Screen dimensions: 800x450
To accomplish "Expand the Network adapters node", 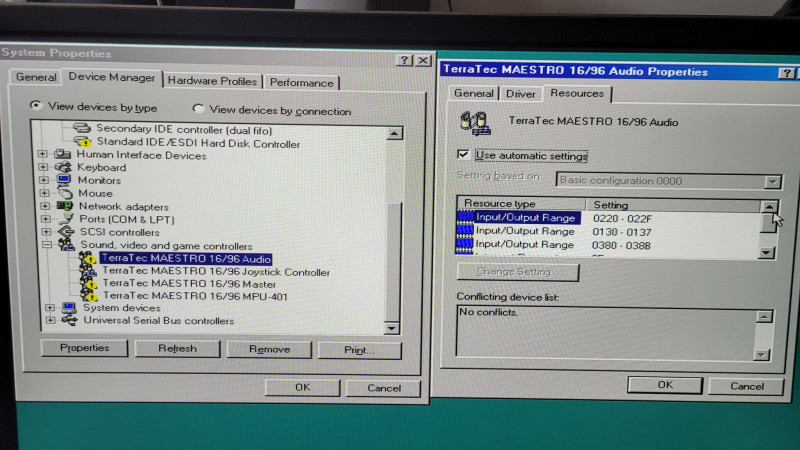I will coord(45,206).
